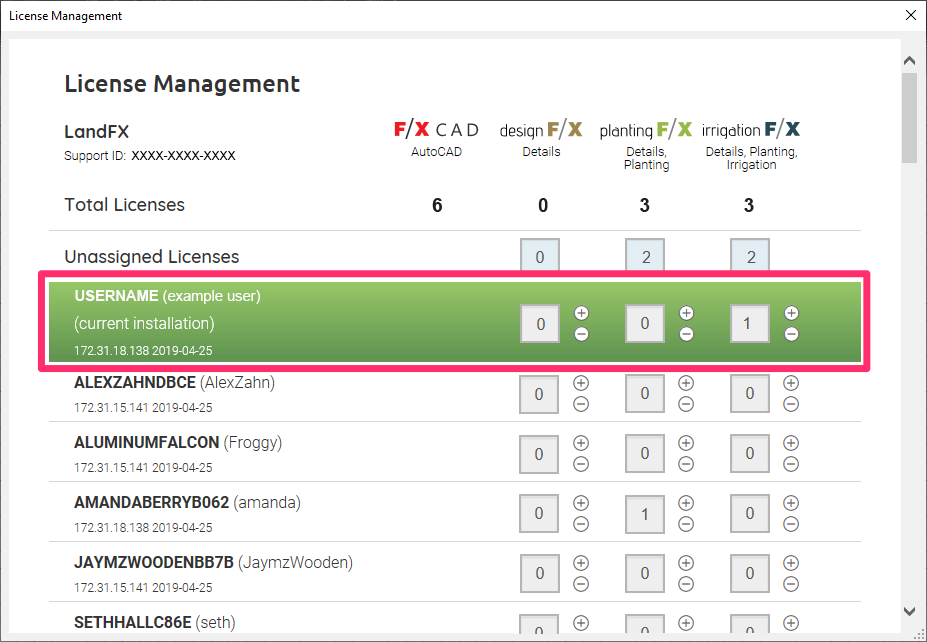Add a Planting F/X license to ALUMINUMFALCON

click(686, 443)
